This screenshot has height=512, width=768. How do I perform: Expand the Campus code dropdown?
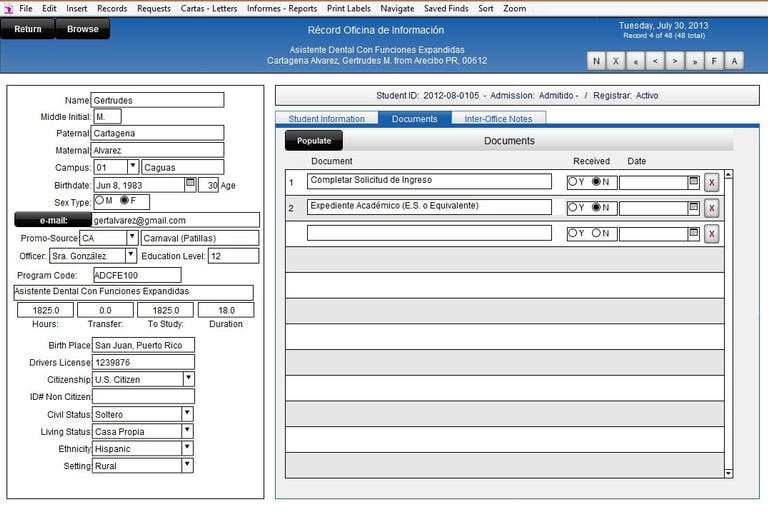[x=132, y=167]
